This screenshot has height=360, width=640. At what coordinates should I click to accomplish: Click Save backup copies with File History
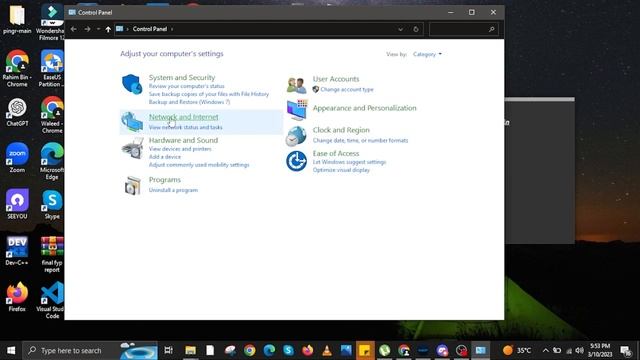pos(209,94)
